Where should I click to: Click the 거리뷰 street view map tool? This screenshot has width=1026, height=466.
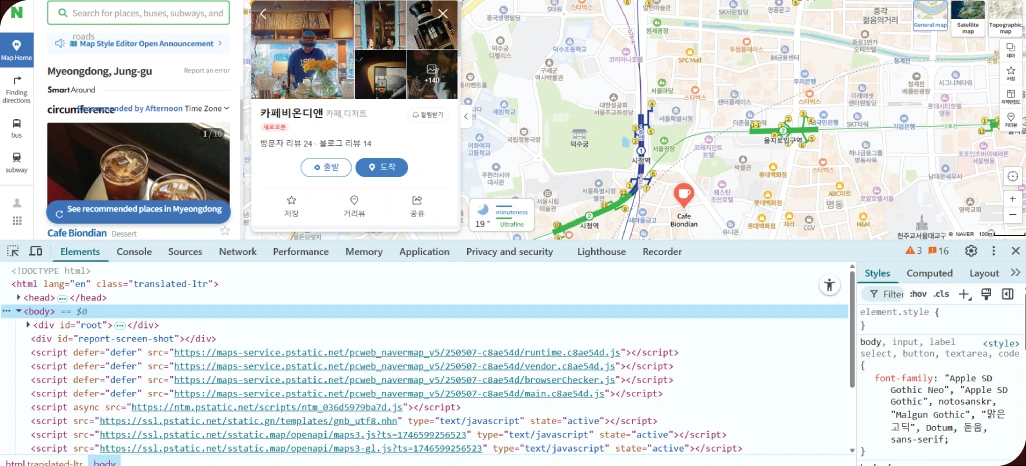[x=1012, y=120]
